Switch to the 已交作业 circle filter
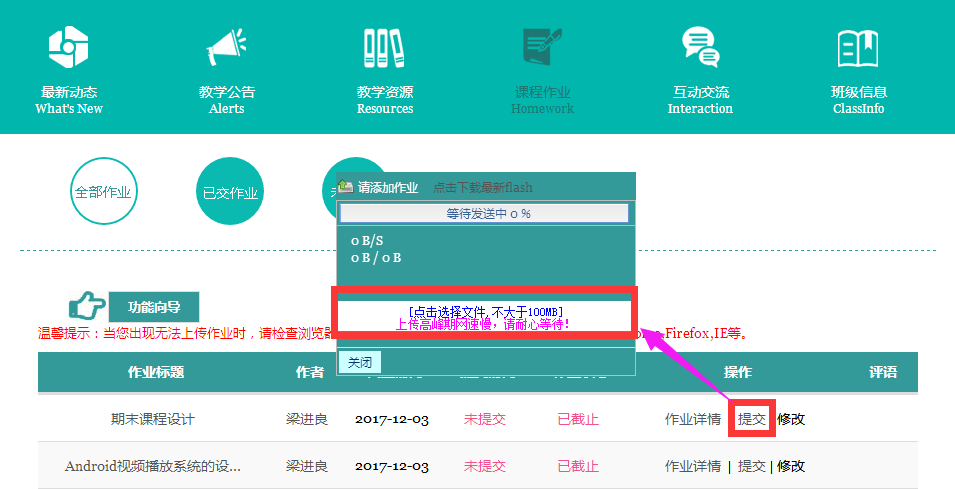This screenshot has width=955, height=489. tap(230, 192)
